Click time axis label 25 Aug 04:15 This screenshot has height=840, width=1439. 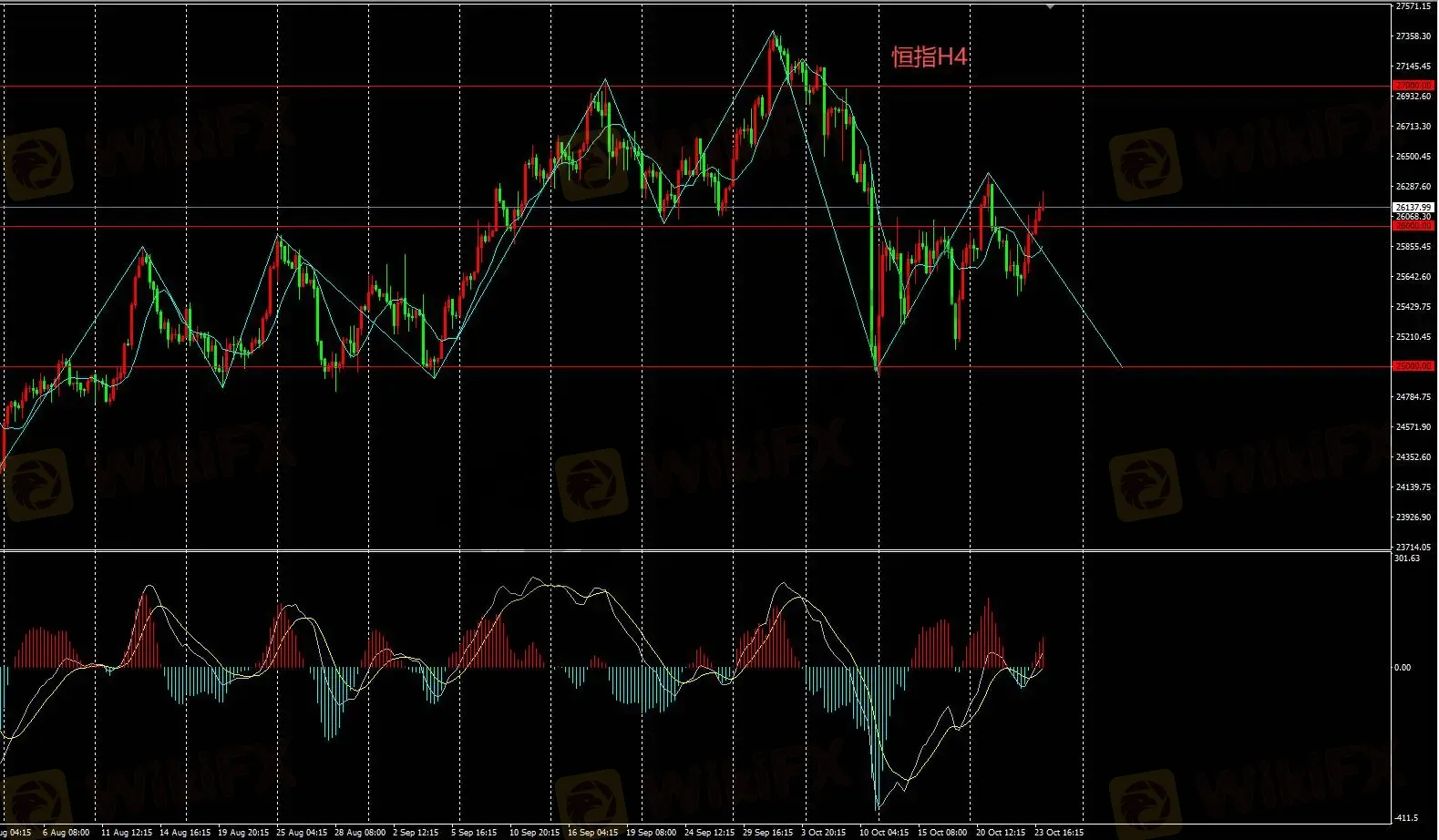point(302,833)
